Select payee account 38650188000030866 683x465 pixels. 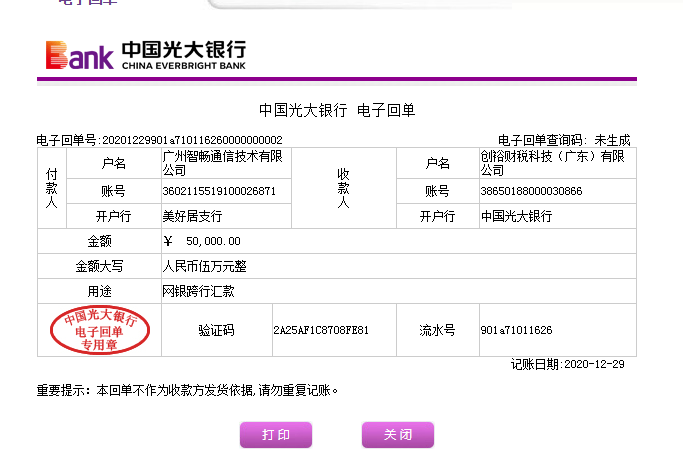(x=531, y=191)
